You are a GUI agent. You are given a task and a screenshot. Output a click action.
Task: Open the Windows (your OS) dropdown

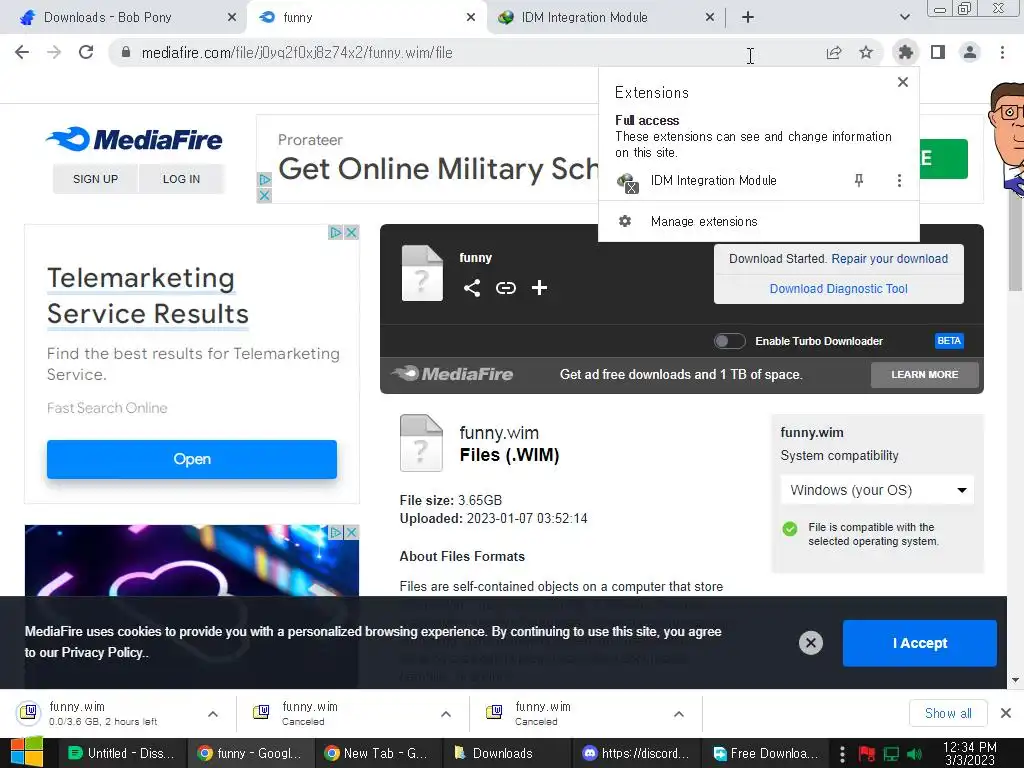pos(877,490)
